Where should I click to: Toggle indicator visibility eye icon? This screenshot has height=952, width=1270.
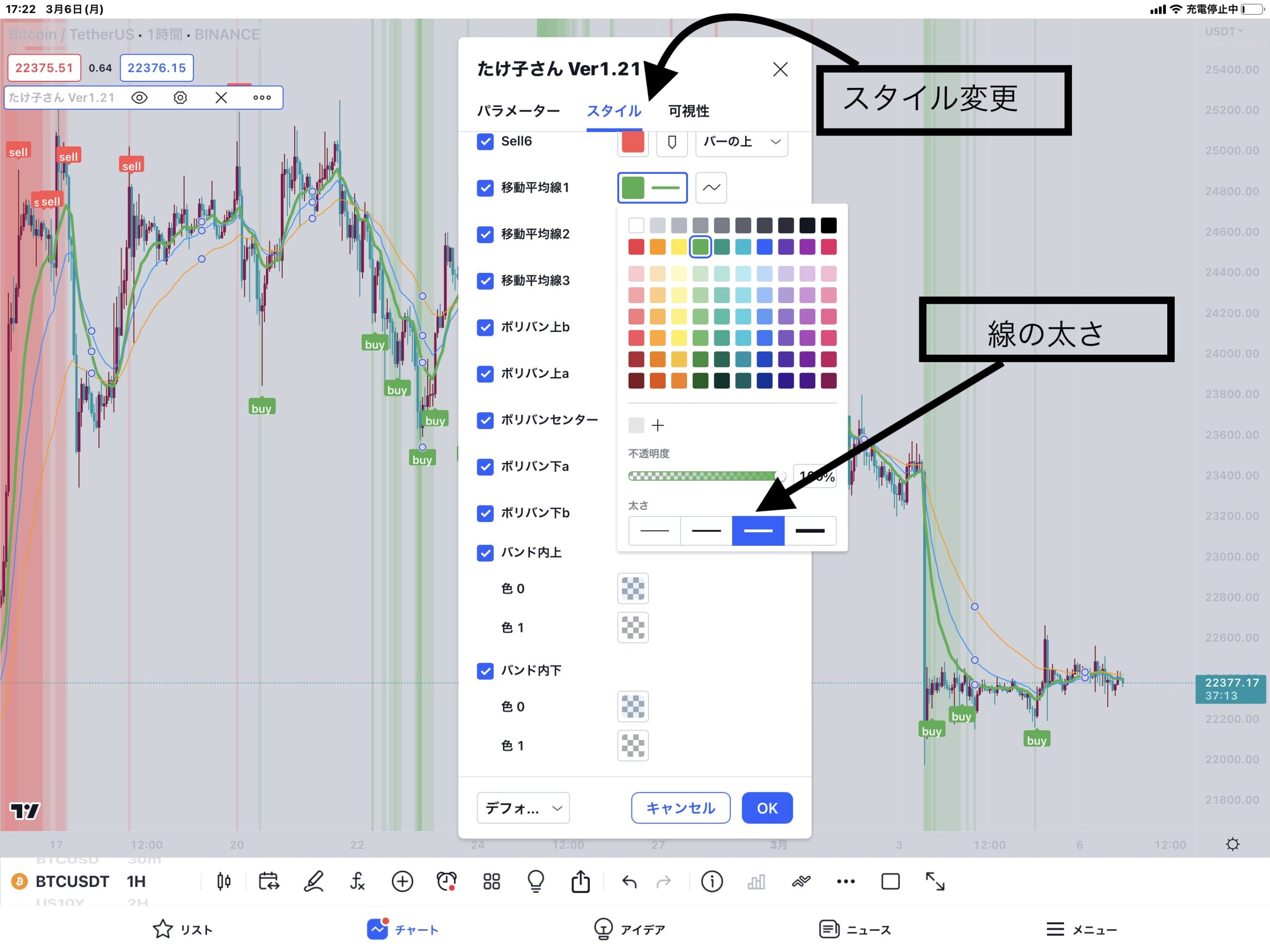click(x=139, y=98)
